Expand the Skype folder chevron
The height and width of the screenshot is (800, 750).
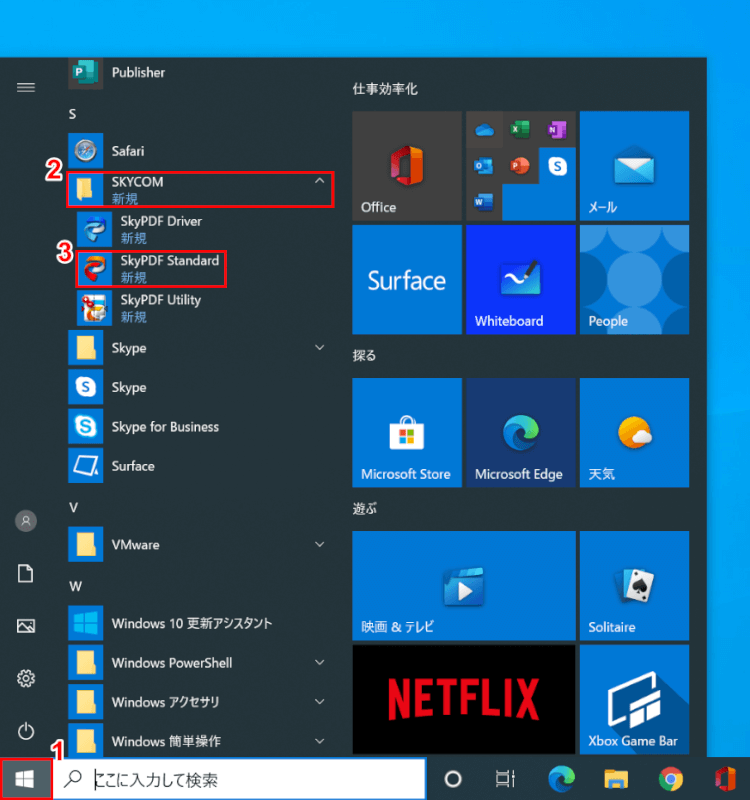pos(319,348)
